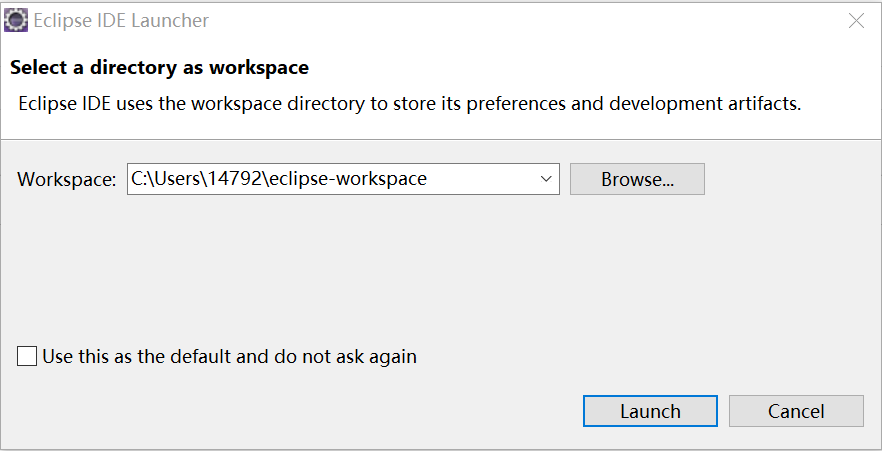Click the separator line under the description banner
The height and width of the screenshot is (451, 882).
click(440, 139)
